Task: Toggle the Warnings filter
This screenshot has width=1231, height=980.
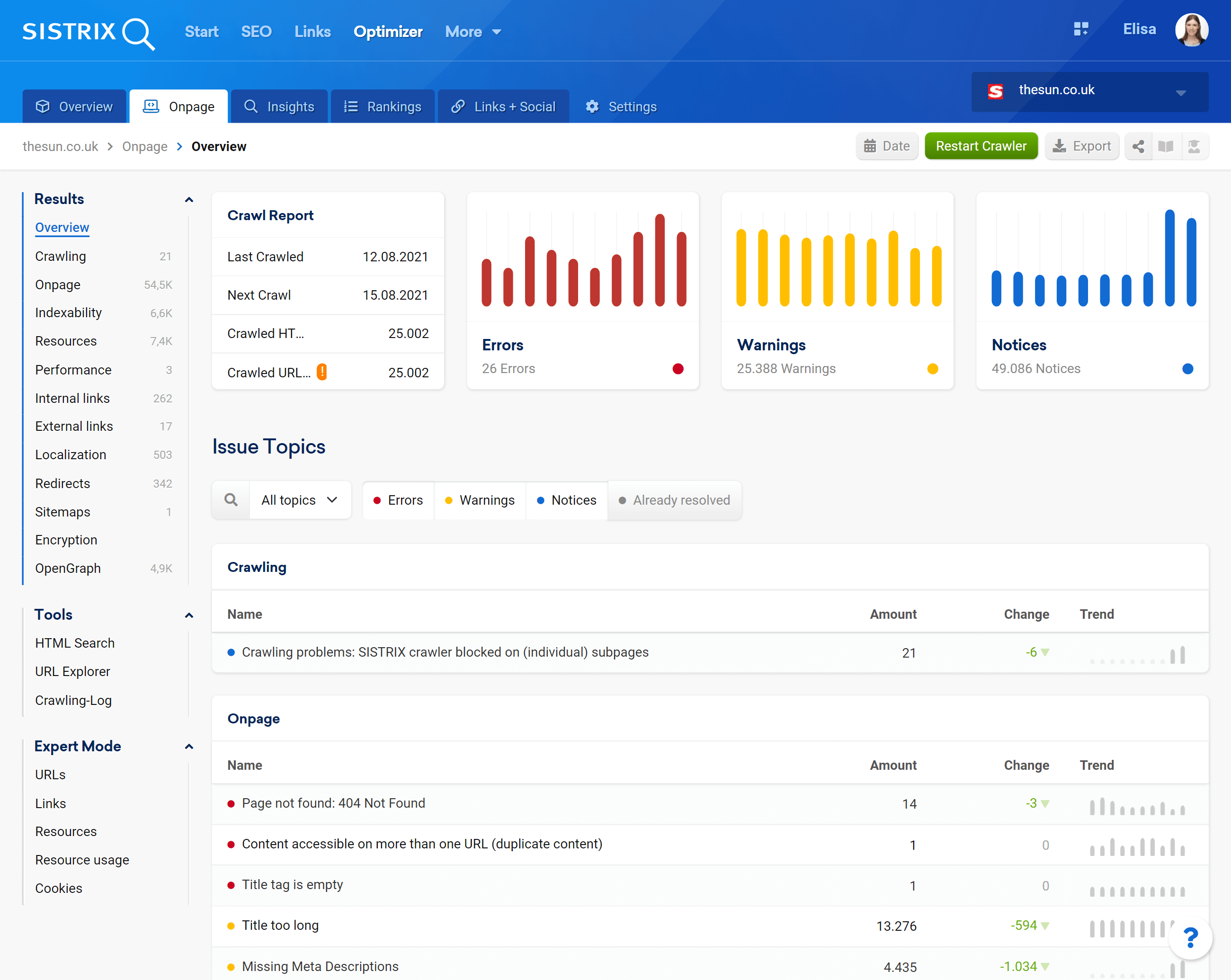Action: (480, 500)
